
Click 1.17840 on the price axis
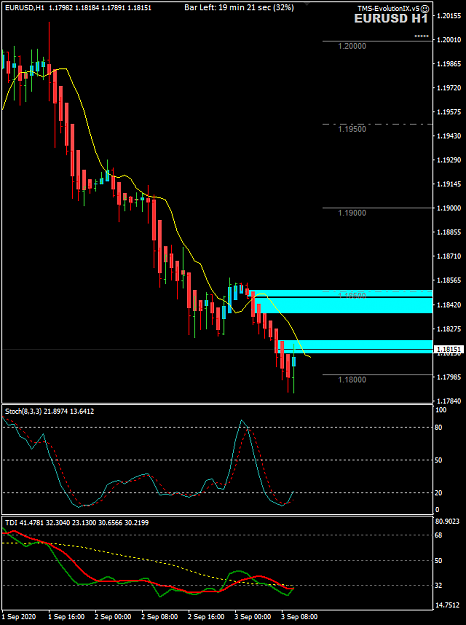448,401
